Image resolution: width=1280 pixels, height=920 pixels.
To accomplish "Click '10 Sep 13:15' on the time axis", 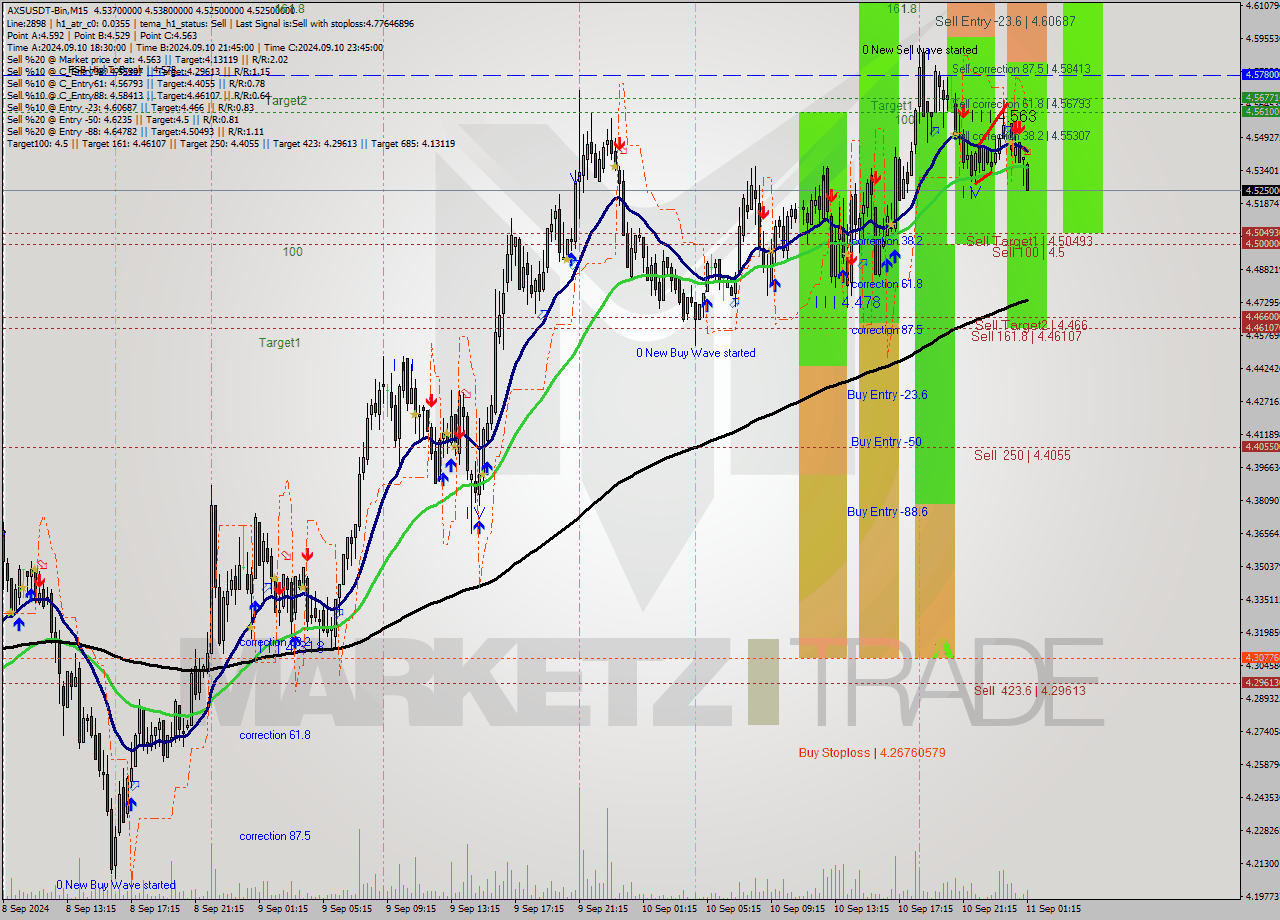I will (862, 909).
